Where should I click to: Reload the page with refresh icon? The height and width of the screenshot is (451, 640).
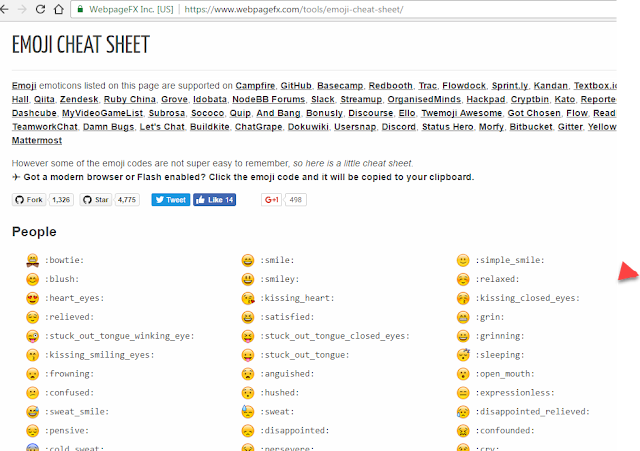(x=40, y=9)
